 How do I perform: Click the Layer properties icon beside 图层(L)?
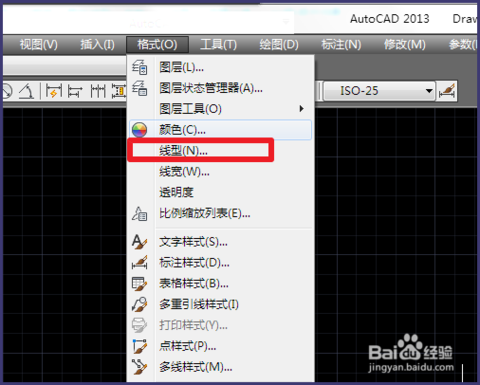[x=139, y=67]
